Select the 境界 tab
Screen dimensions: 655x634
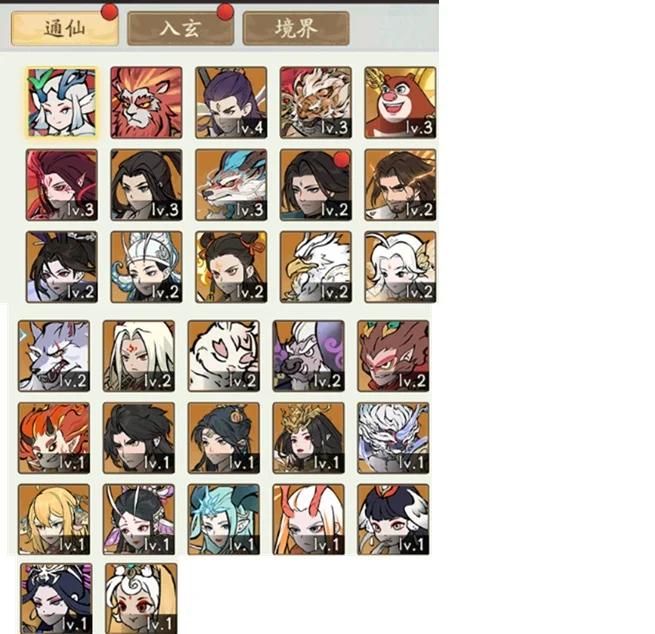(x=296, y=28)
